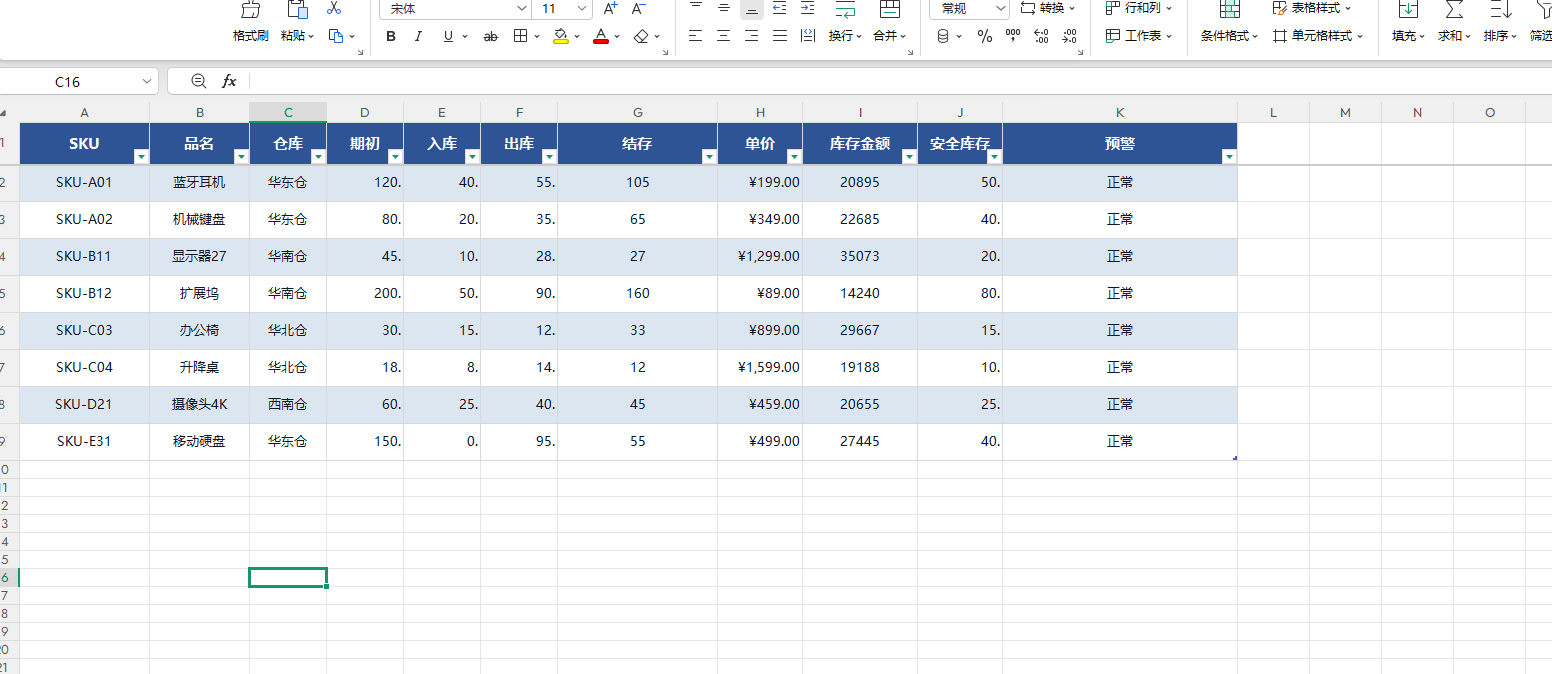Click the formula bar input area
Image resolution: width=1552 pixels, height=674 pixels.
(x=900, y=81)
